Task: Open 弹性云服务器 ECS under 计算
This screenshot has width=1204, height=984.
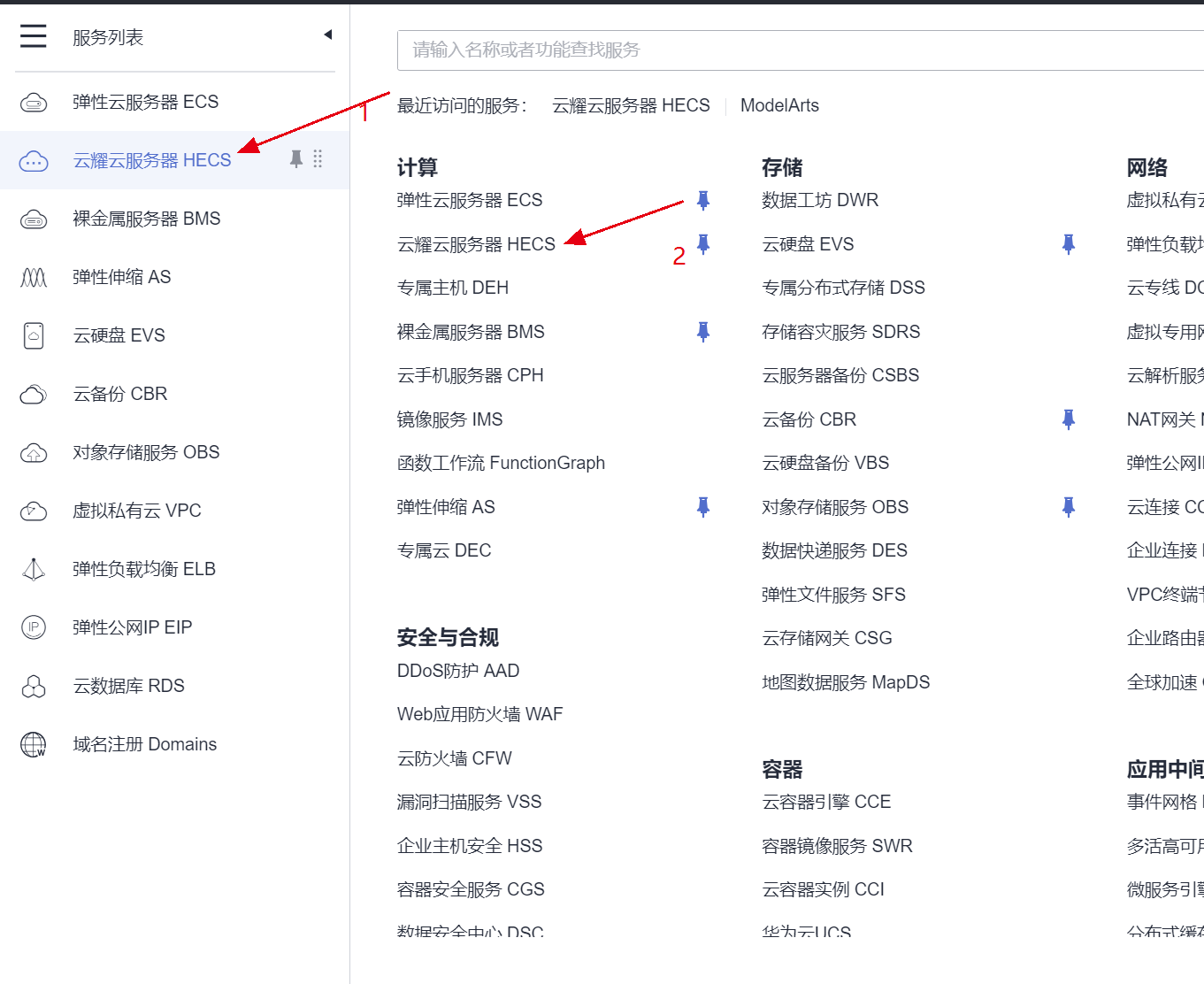Action: 470,200
